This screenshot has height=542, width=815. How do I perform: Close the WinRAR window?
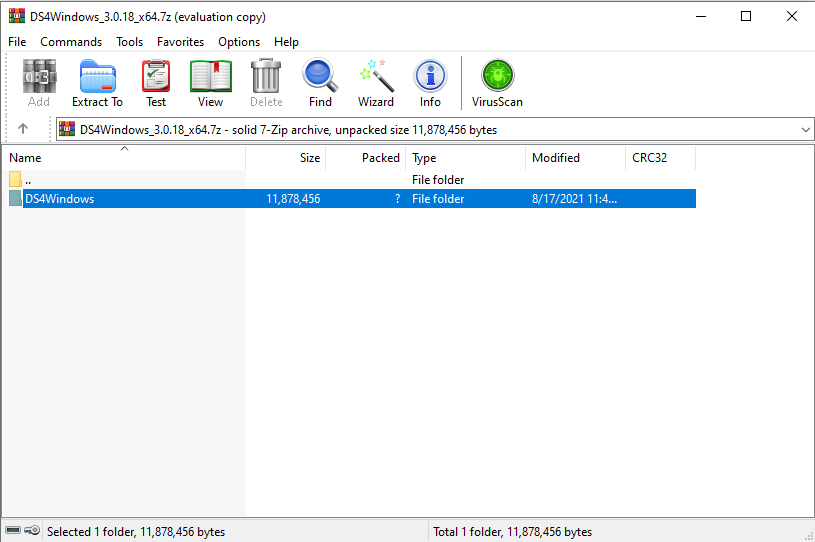coord(792,16)
